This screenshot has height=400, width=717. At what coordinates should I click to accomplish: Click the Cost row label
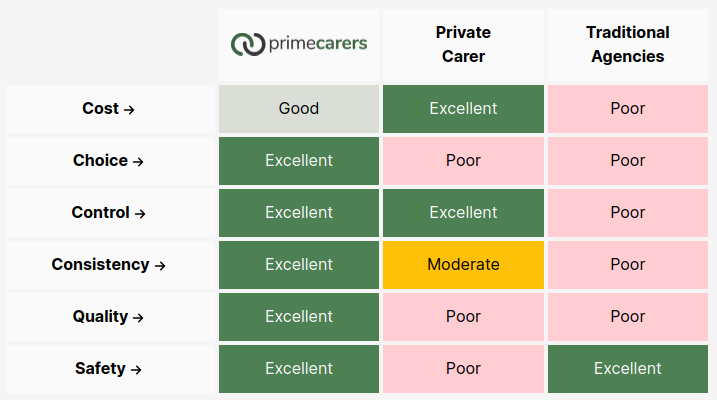100,109
